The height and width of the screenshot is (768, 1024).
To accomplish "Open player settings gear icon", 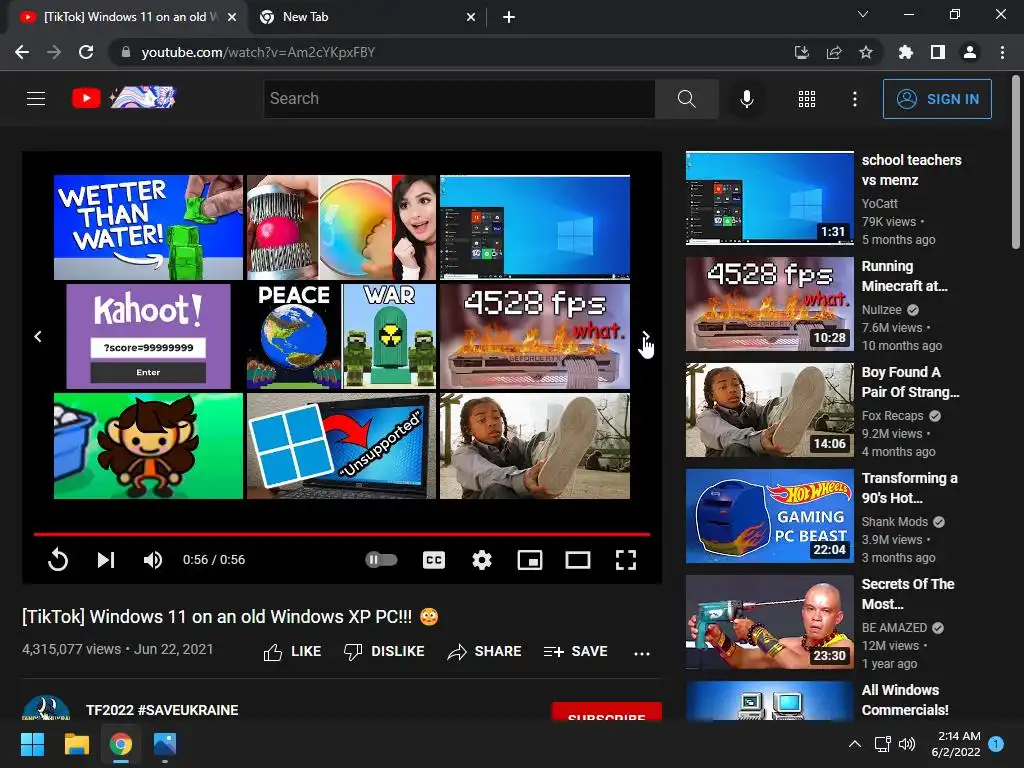I will [482, 560].
